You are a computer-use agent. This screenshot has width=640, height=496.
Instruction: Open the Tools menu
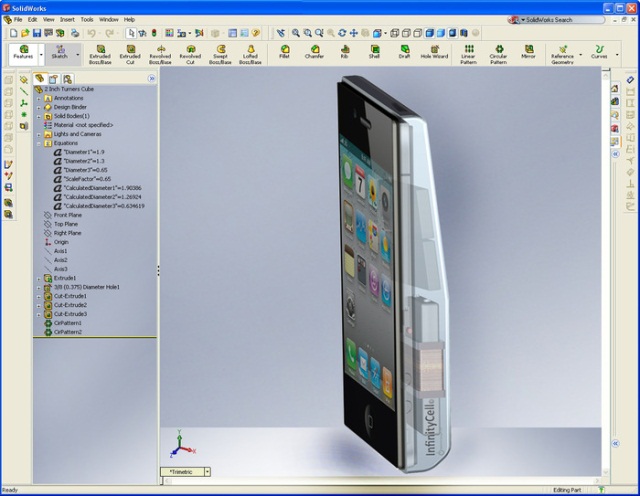pos(87,20)
